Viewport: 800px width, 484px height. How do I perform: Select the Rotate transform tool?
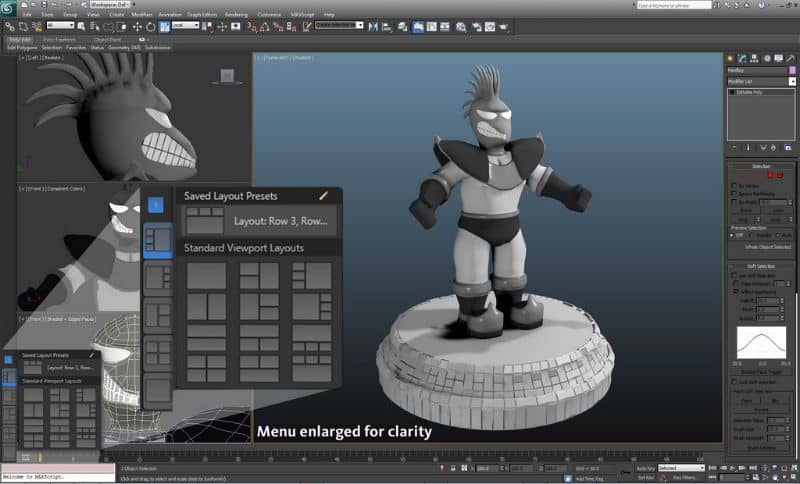150,26
